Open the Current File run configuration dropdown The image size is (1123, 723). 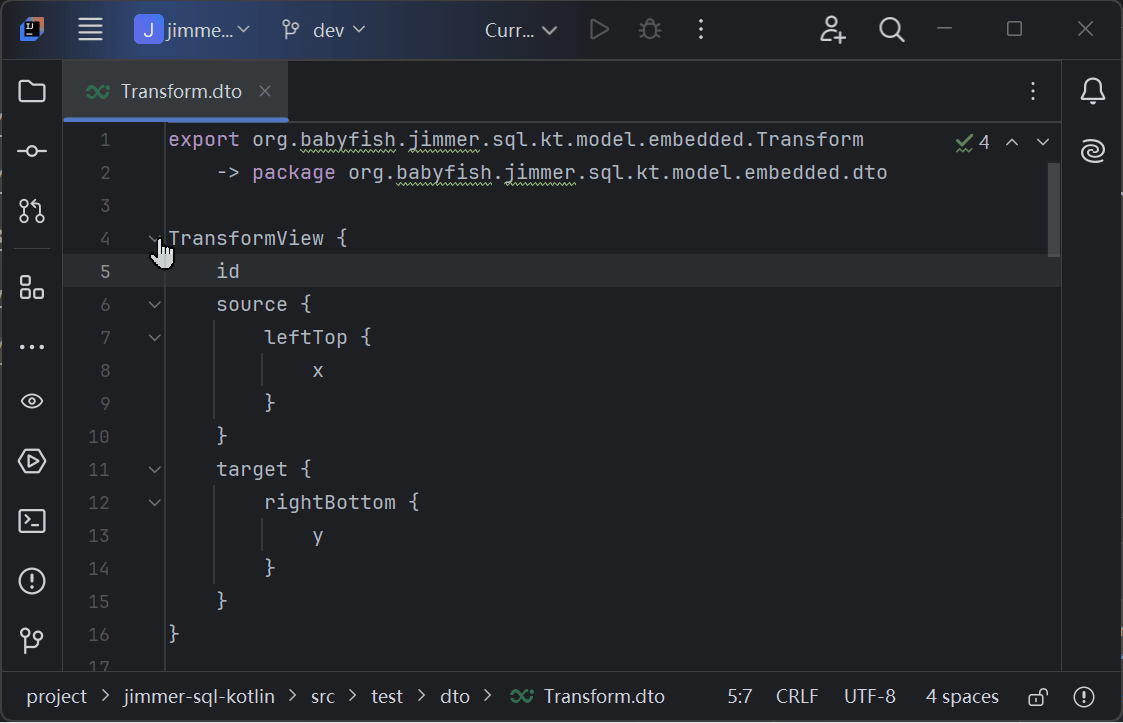(x=521, y=29)
